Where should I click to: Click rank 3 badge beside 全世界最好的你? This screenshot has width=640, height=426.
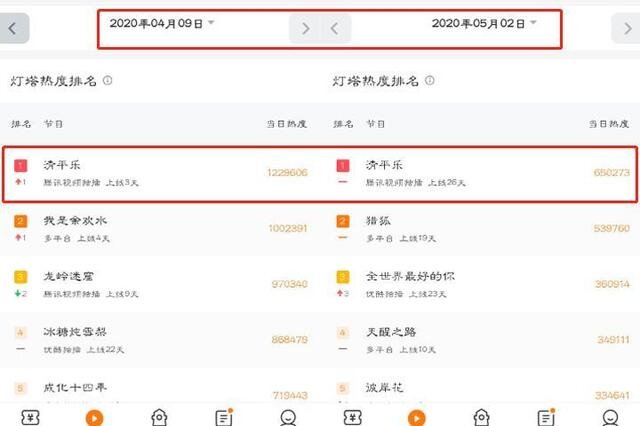pyautogui.click(x=342, y=277)
